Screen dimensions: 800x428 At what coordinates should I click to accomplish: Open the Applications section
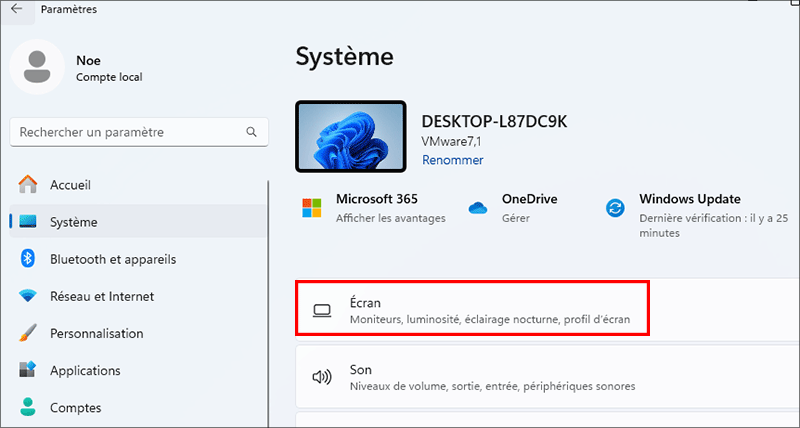tap(86, 370)
